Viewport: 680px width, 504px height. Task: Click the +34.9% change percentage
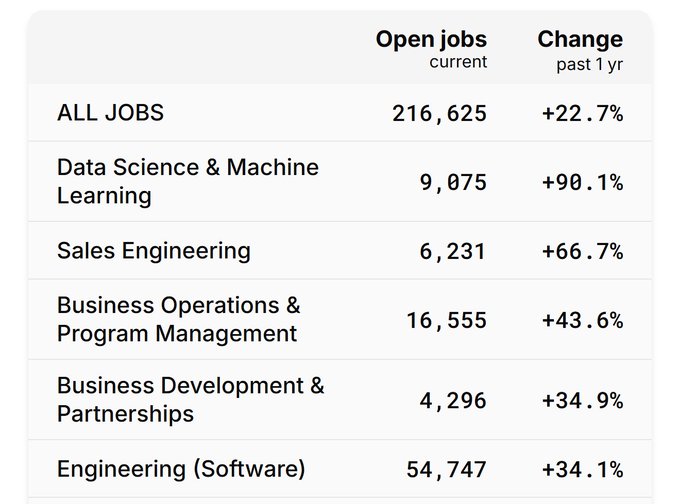(582, 400)
